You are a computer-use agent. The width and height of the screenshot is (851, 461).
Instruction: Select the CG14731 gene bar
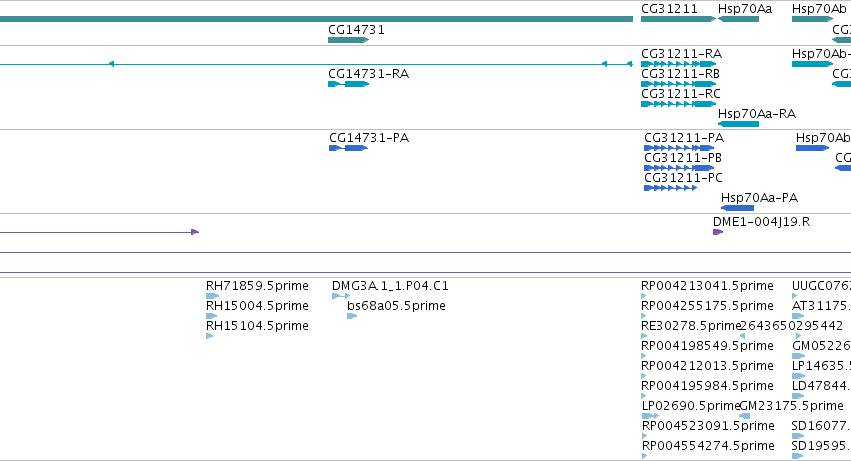[348, 40]
